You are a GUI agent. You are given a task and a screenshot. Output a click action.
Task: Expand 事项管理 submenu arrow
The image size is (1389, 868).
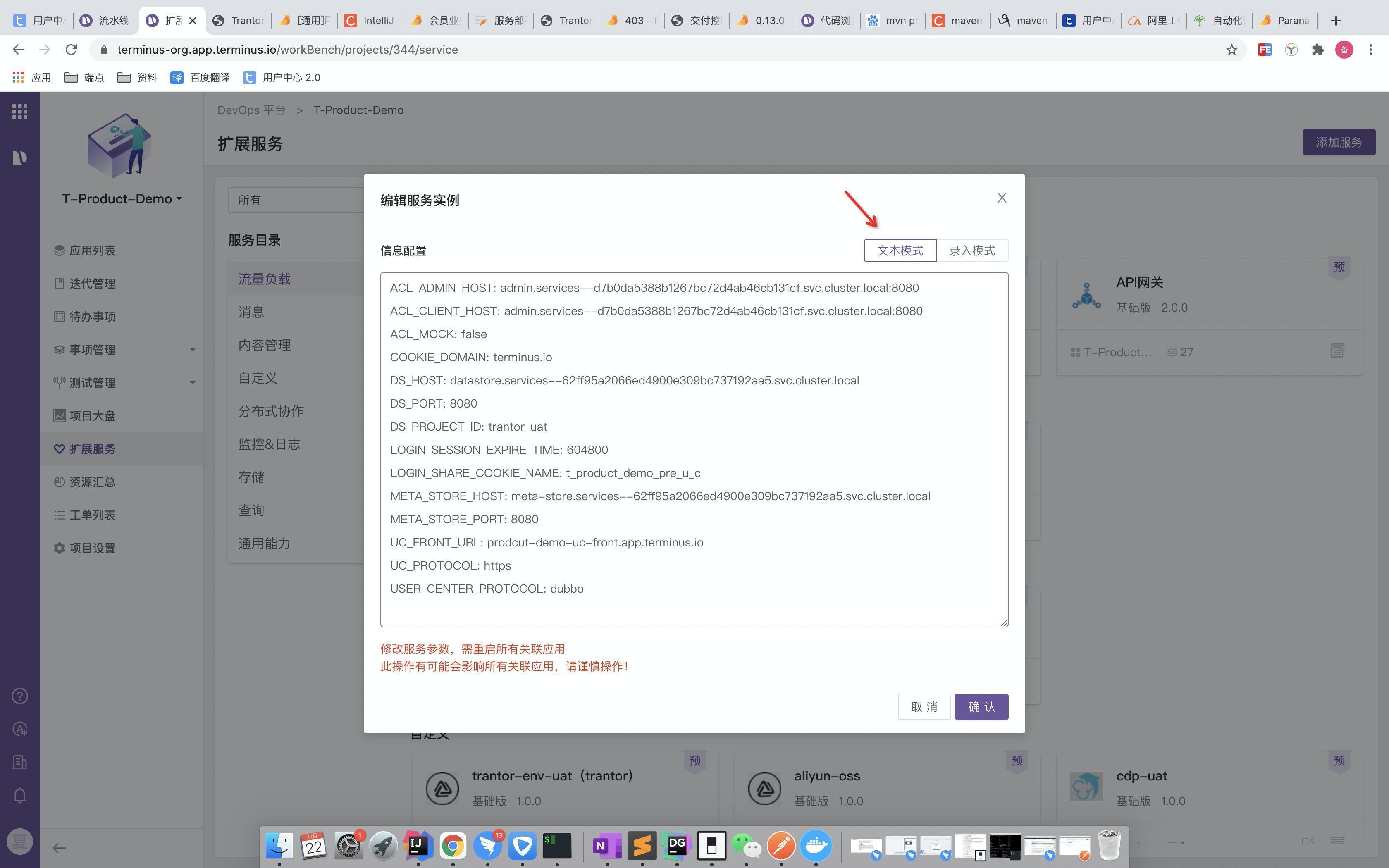point(192,350)
